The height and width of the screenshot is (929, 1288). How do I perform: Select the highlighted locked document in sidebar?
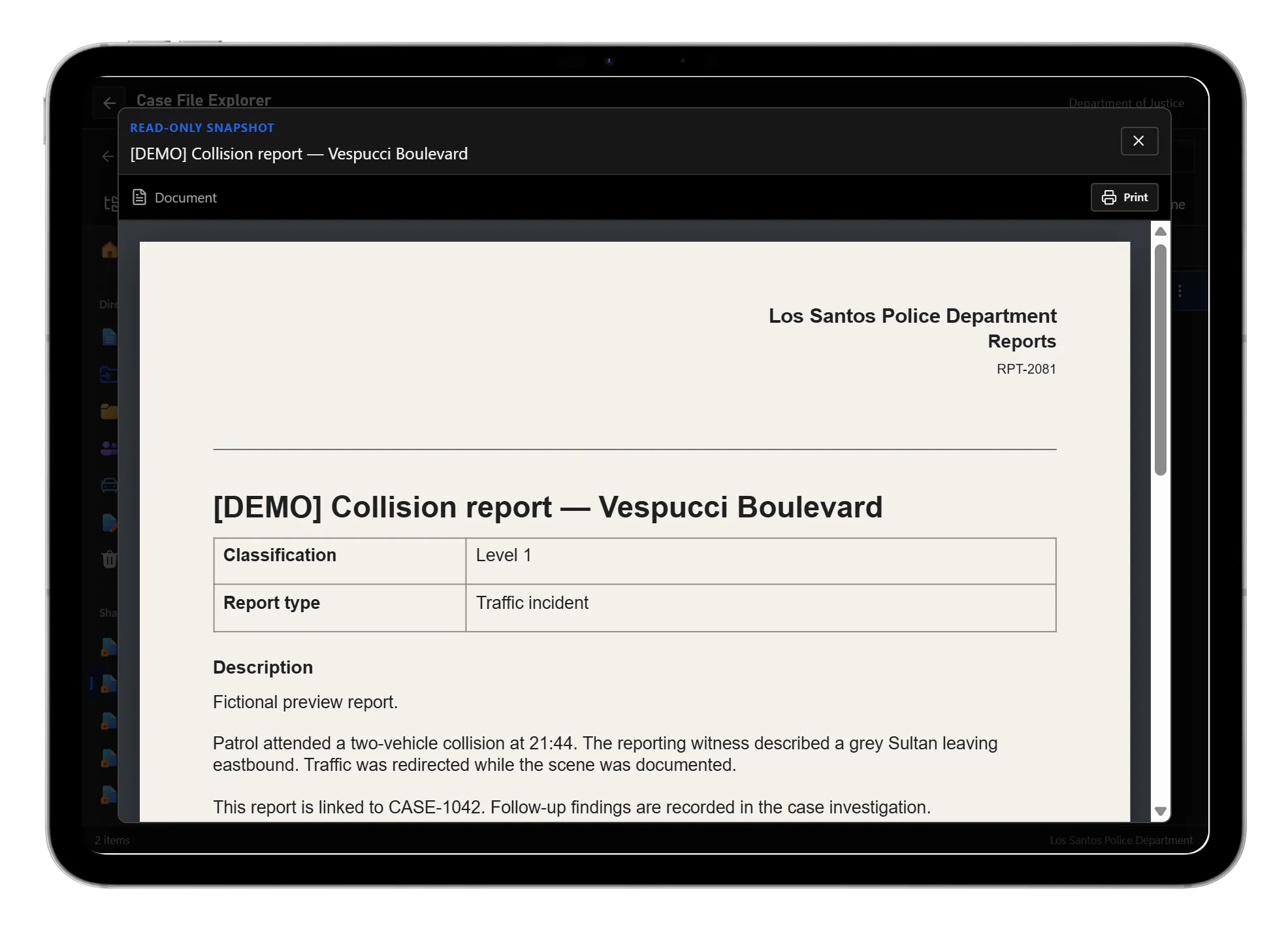(108, 684)
